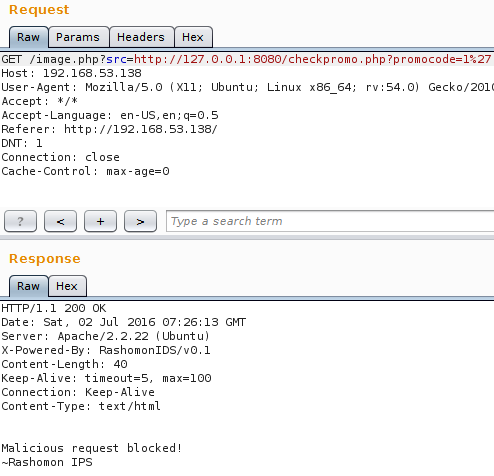Click the 'Malicious request blocked!' text
The height and width of the screenshot is (476, 494).
pos(92,448)
